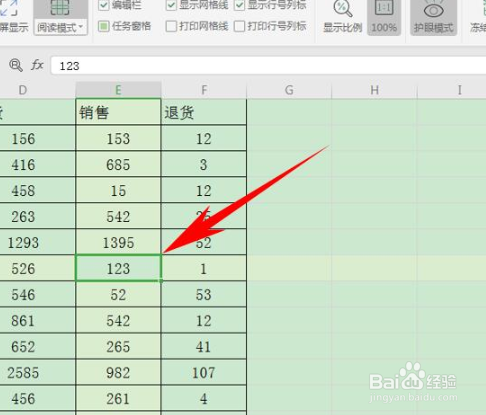Set zoom to 100%
This screenshot has width=486, height=415.
click(384, 17)
